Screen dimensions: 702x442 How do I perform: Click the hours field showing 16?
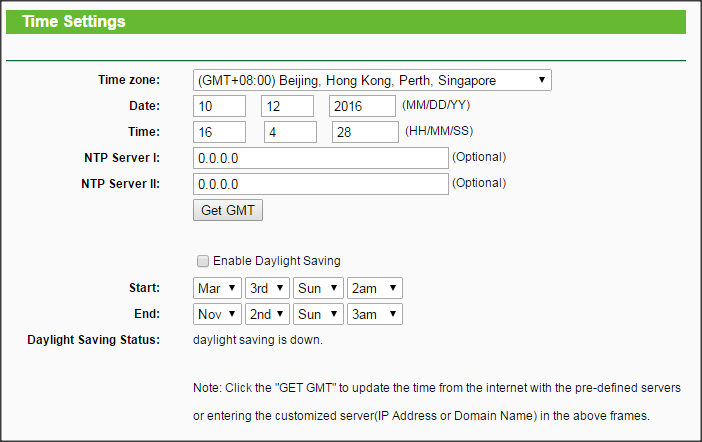point(219,132)
